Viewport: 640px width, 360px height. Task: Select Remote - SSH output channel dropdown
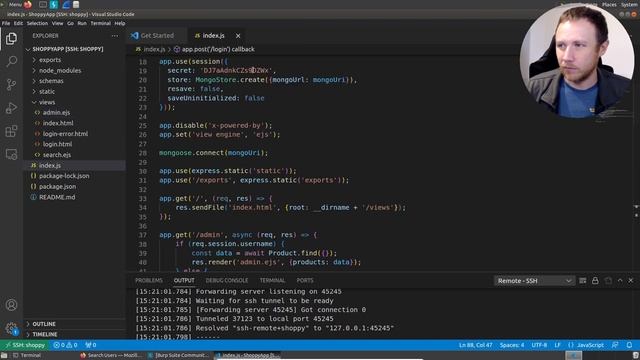[534, 281]
